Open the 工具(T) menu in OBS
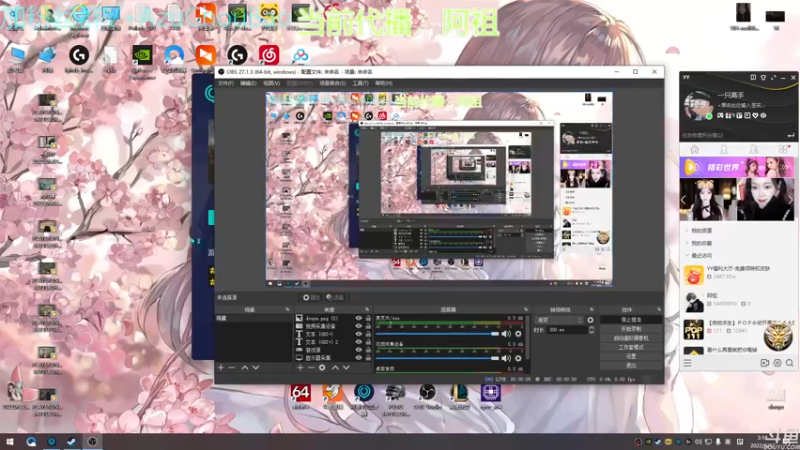Image resolution: width=800 pixels, height=450 pixels. 360,83
